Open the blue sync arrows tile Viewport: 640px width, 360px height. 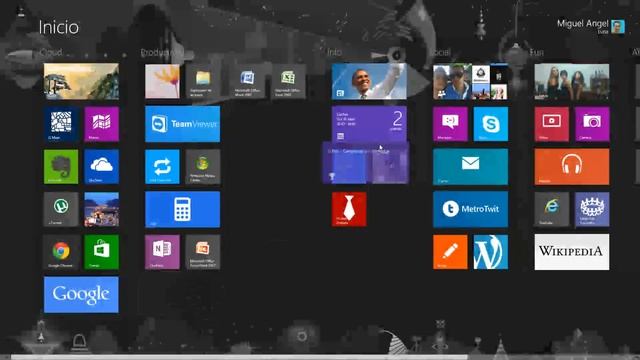[162, 167]
